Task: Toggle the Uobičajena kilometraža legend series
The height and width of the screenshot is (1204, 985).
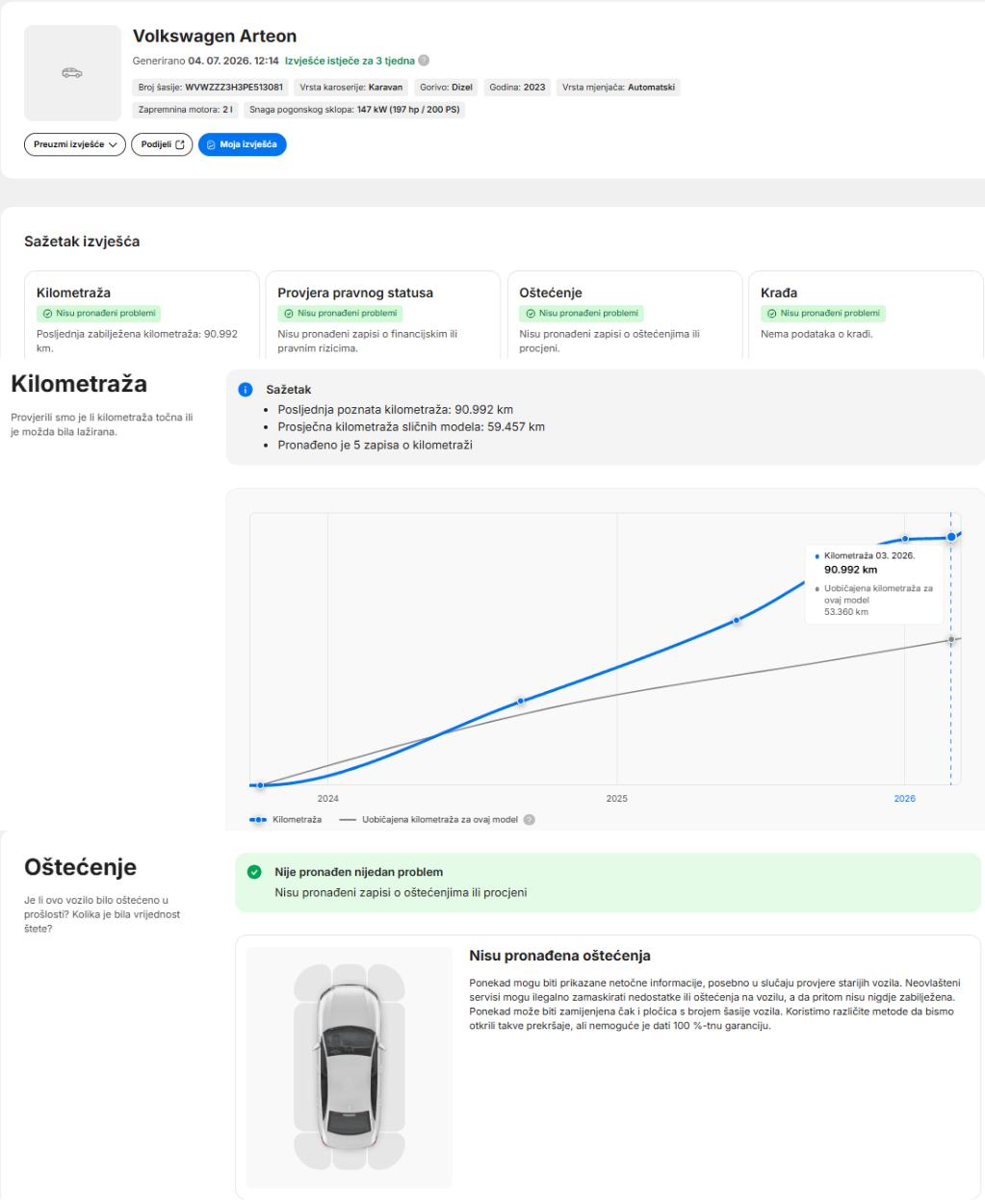Action: click(x=428, y=820)
